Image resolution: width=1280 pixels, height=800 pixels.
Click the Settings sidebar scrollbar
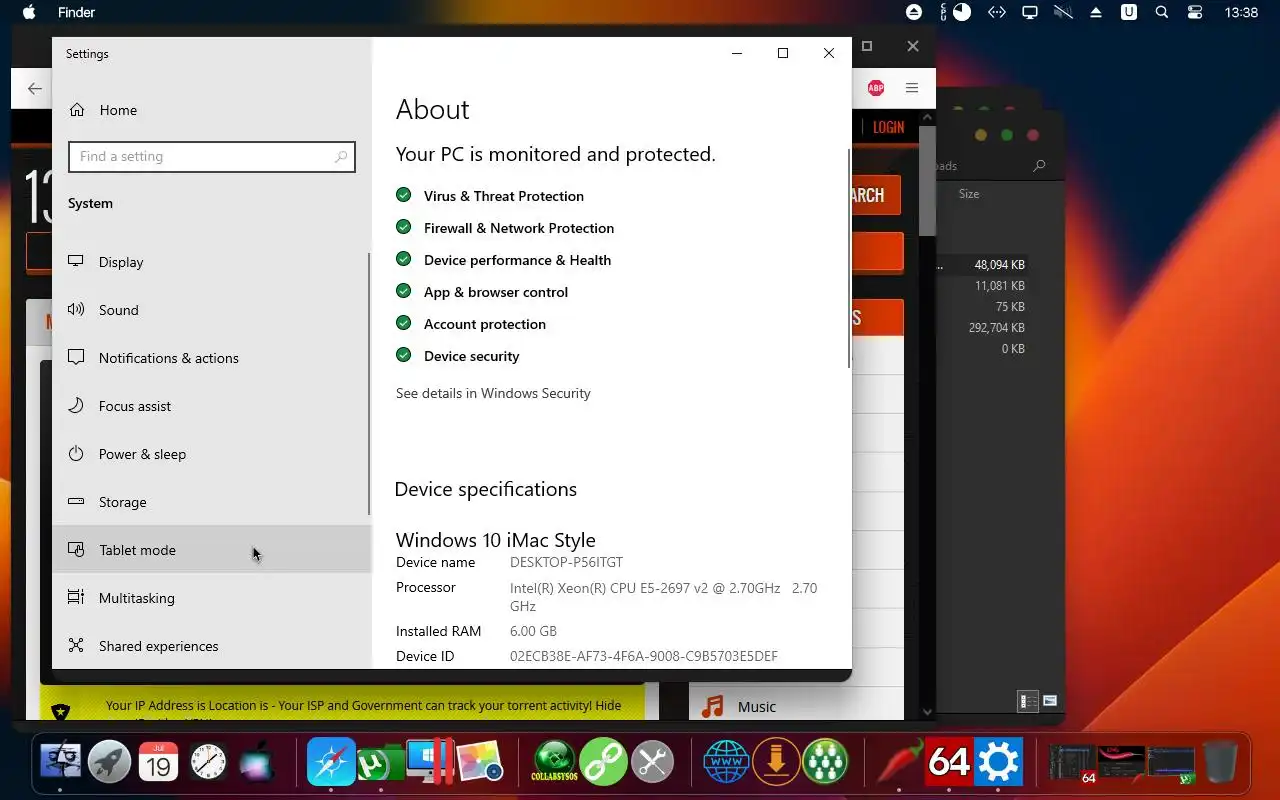369,383
